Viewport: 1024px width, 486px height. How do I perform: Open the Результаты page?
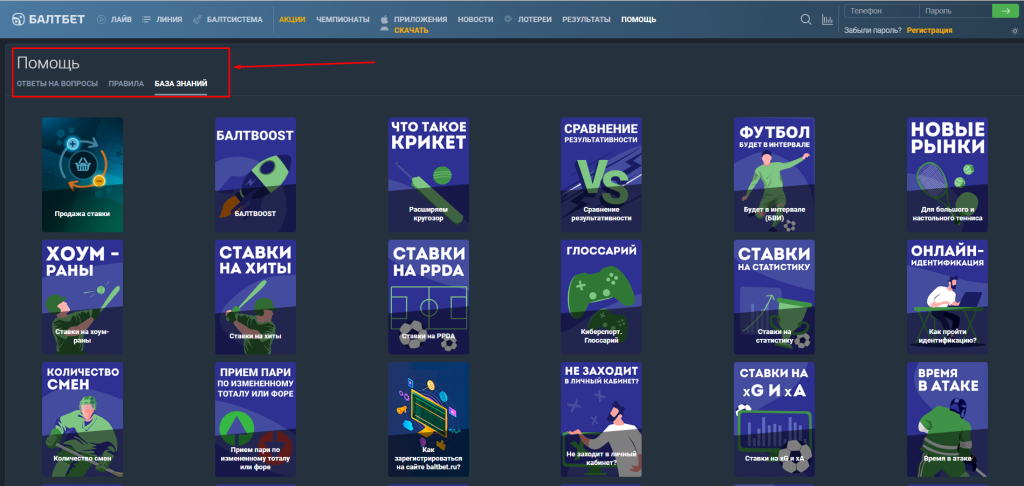586,20
